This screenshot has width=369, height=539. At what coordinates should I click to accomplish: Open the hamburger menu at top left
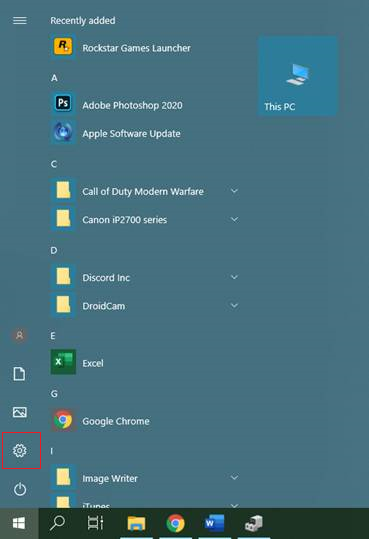click(20, 21)
